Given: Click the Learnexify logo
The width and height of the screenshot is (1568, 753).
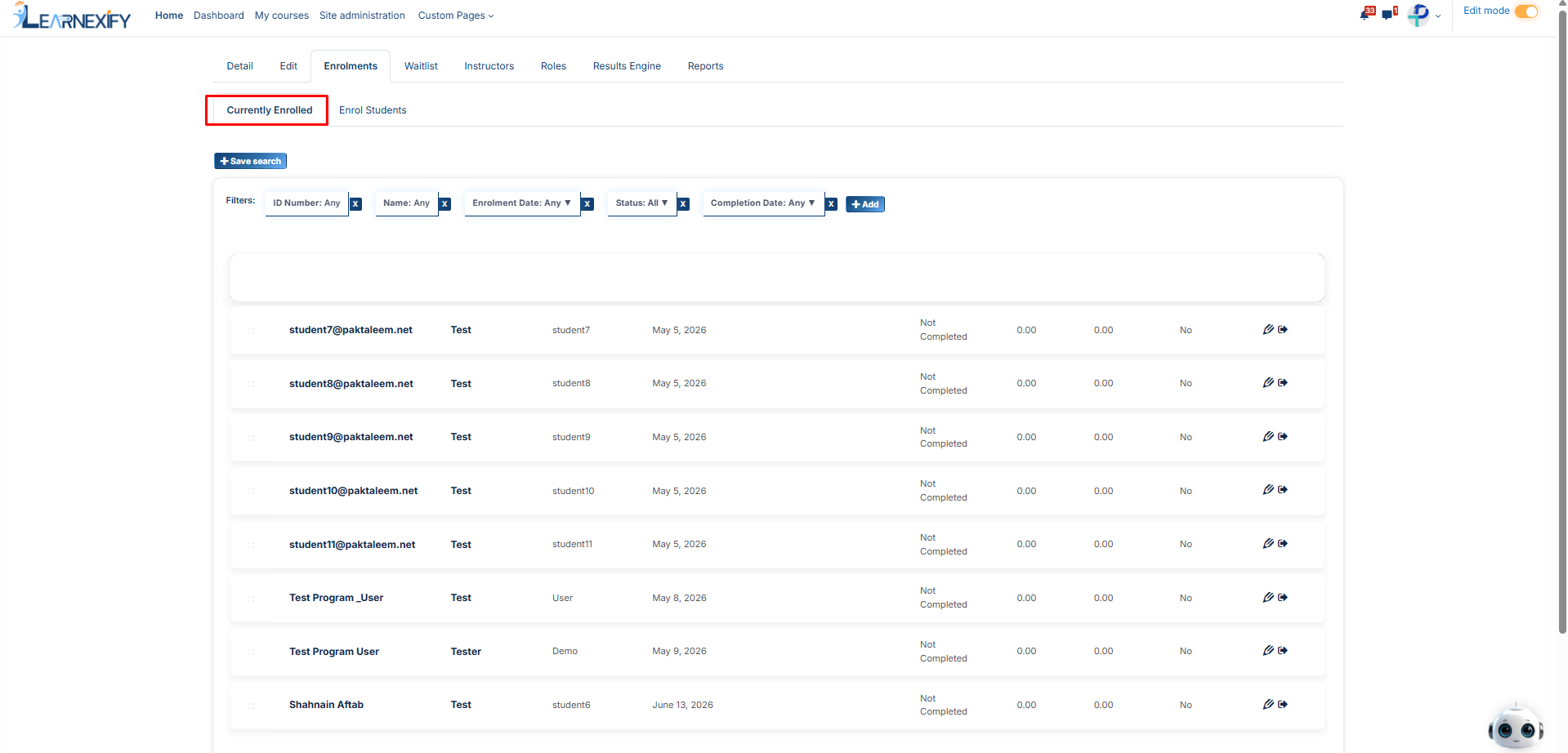Looking at the screenshot, I should (72, 16).
